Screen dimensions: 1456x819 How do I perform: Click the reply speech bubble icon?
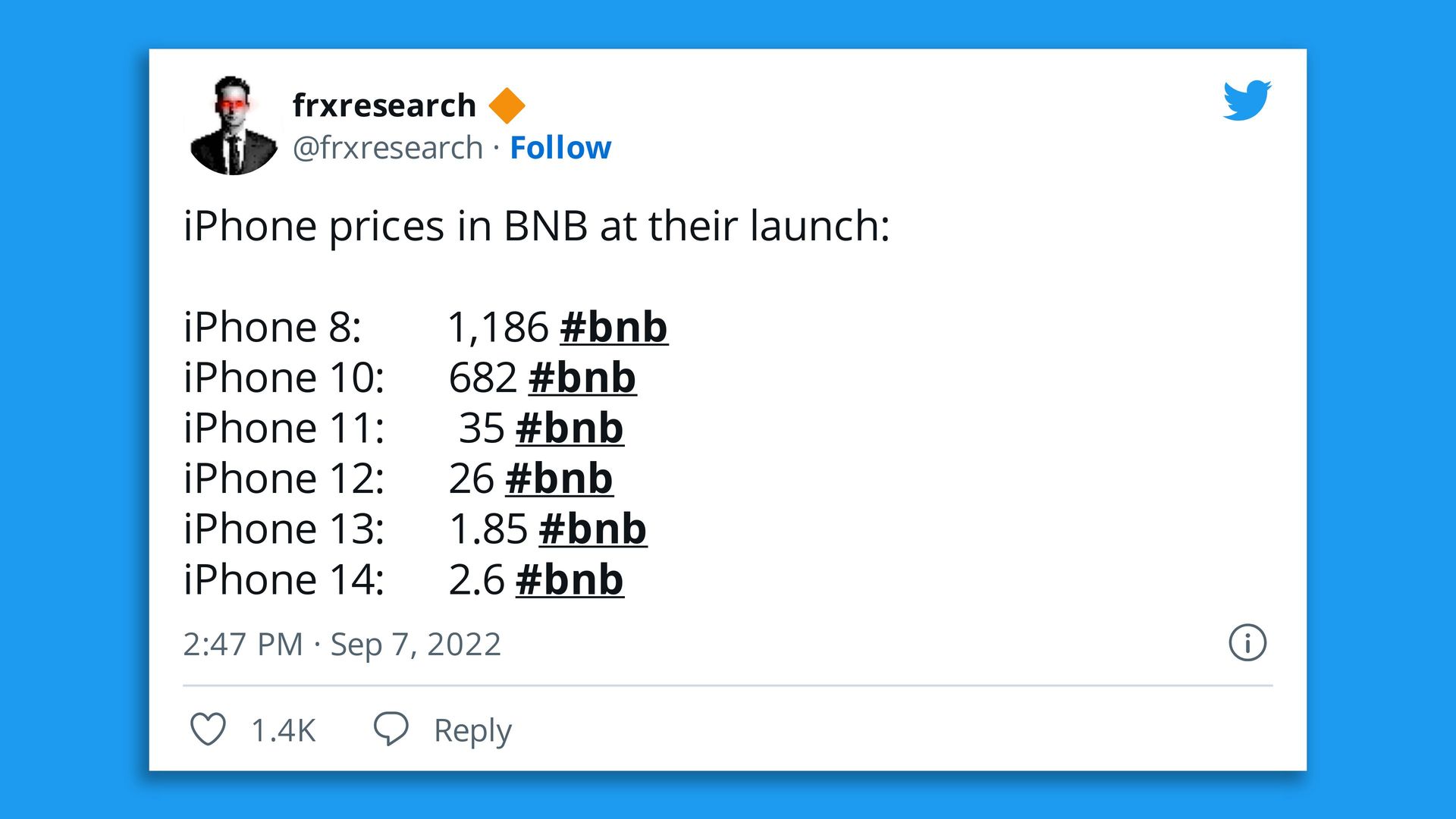[x=391, y=730]
